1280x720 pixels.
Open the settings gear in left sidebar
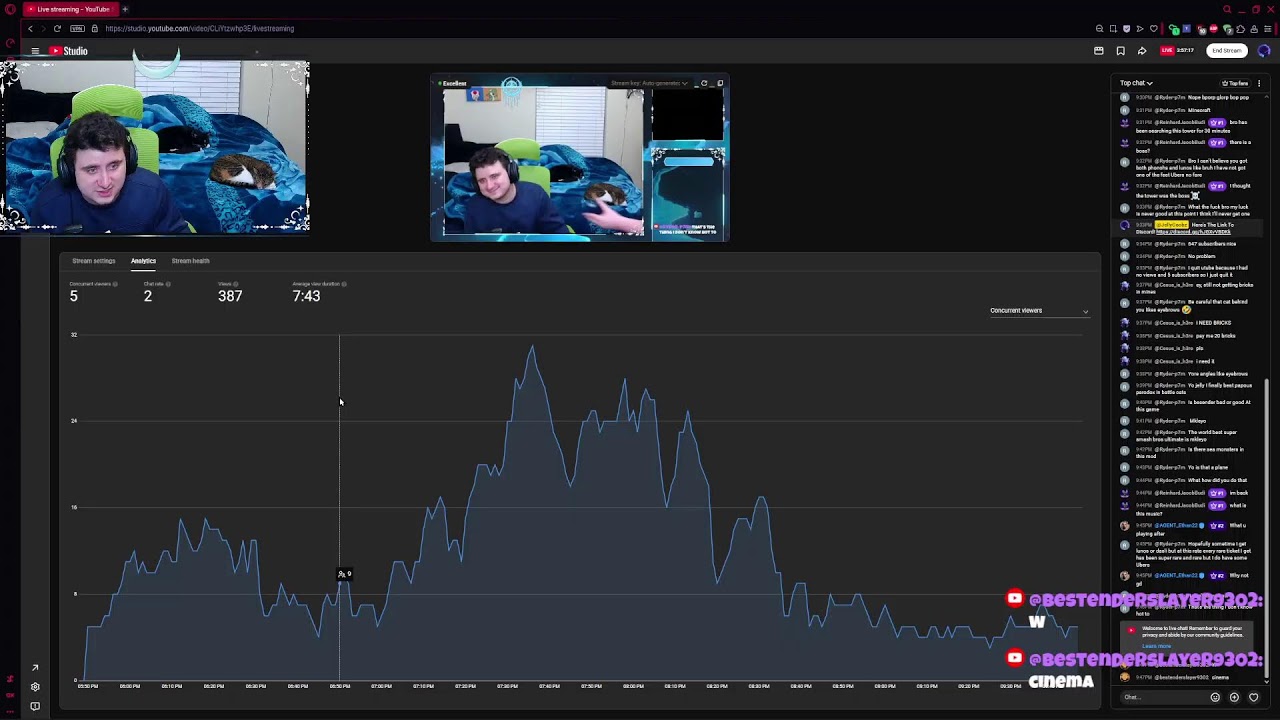[x=35, y=687]
